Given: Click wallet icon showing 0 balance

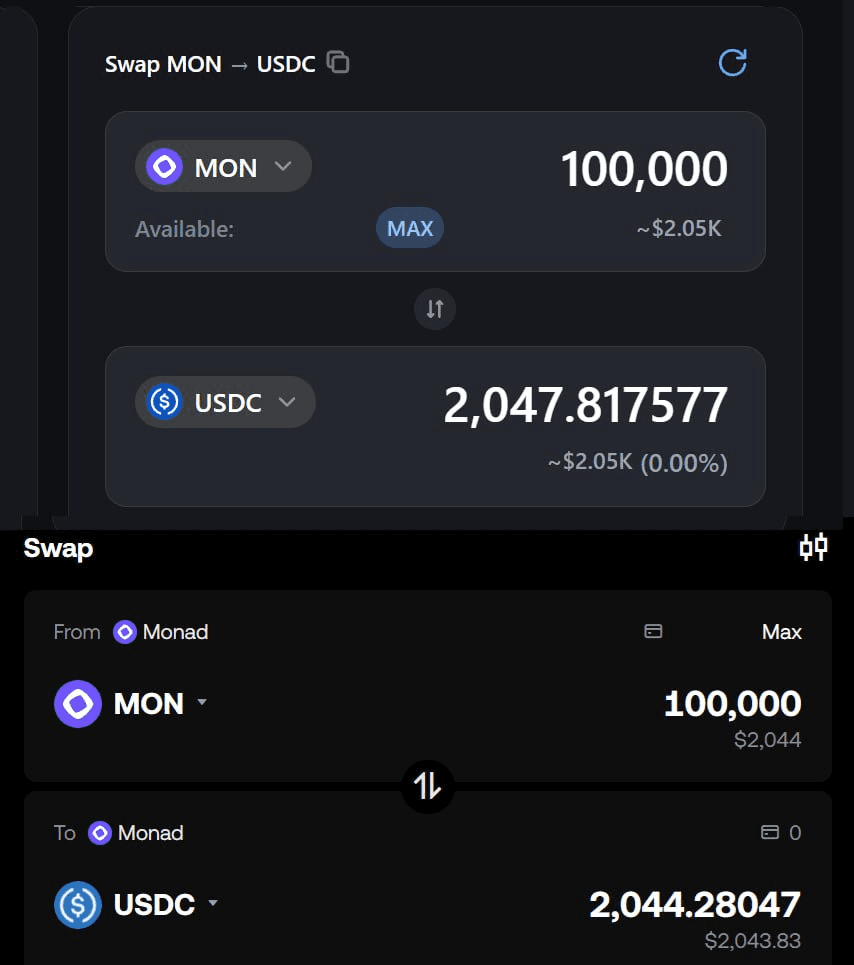Looking at the screenshot, I should click(770, 832).
